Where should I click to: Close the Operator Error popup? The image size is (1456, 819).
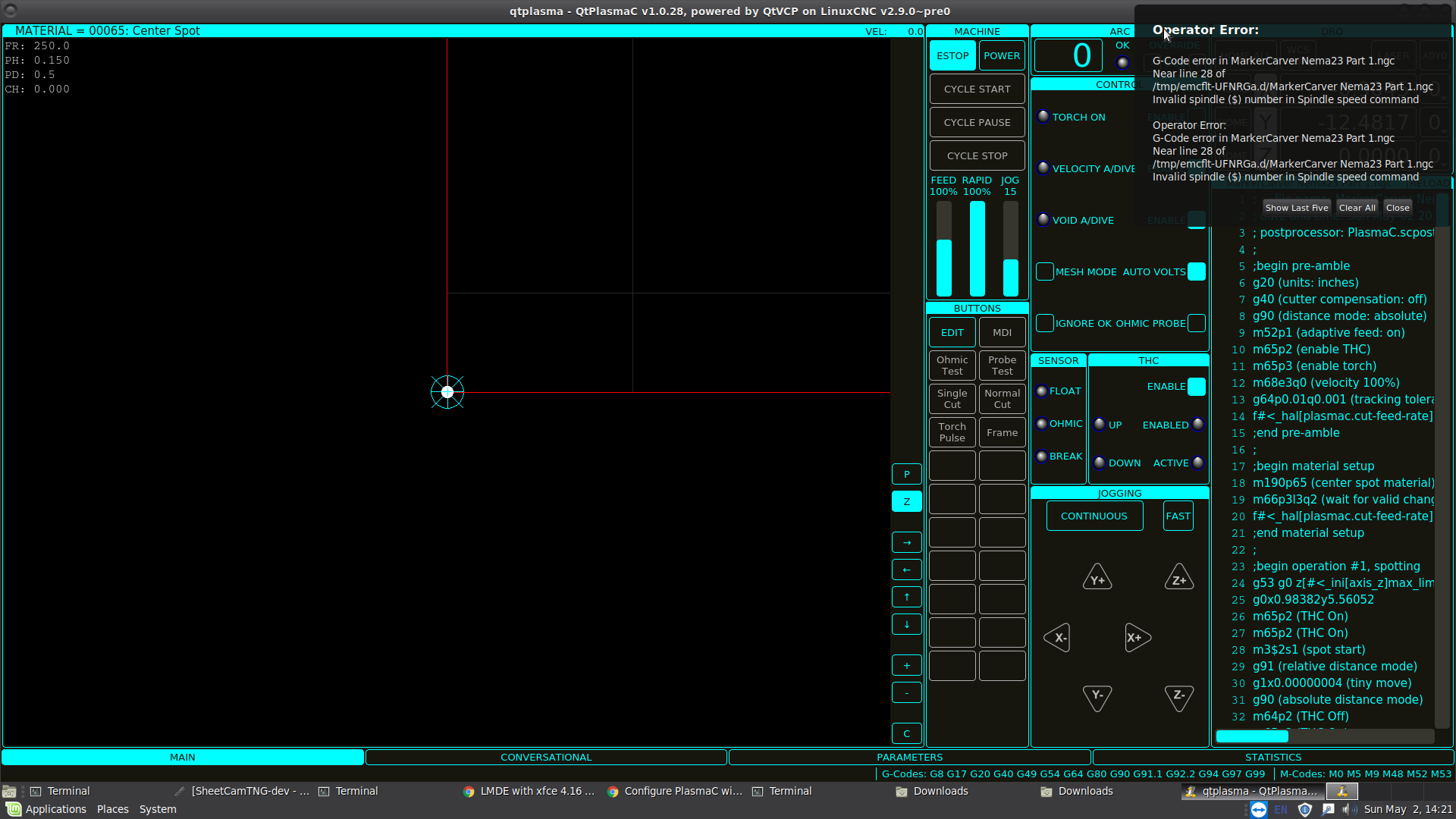pyautogui.click(x=1397, y=208)
